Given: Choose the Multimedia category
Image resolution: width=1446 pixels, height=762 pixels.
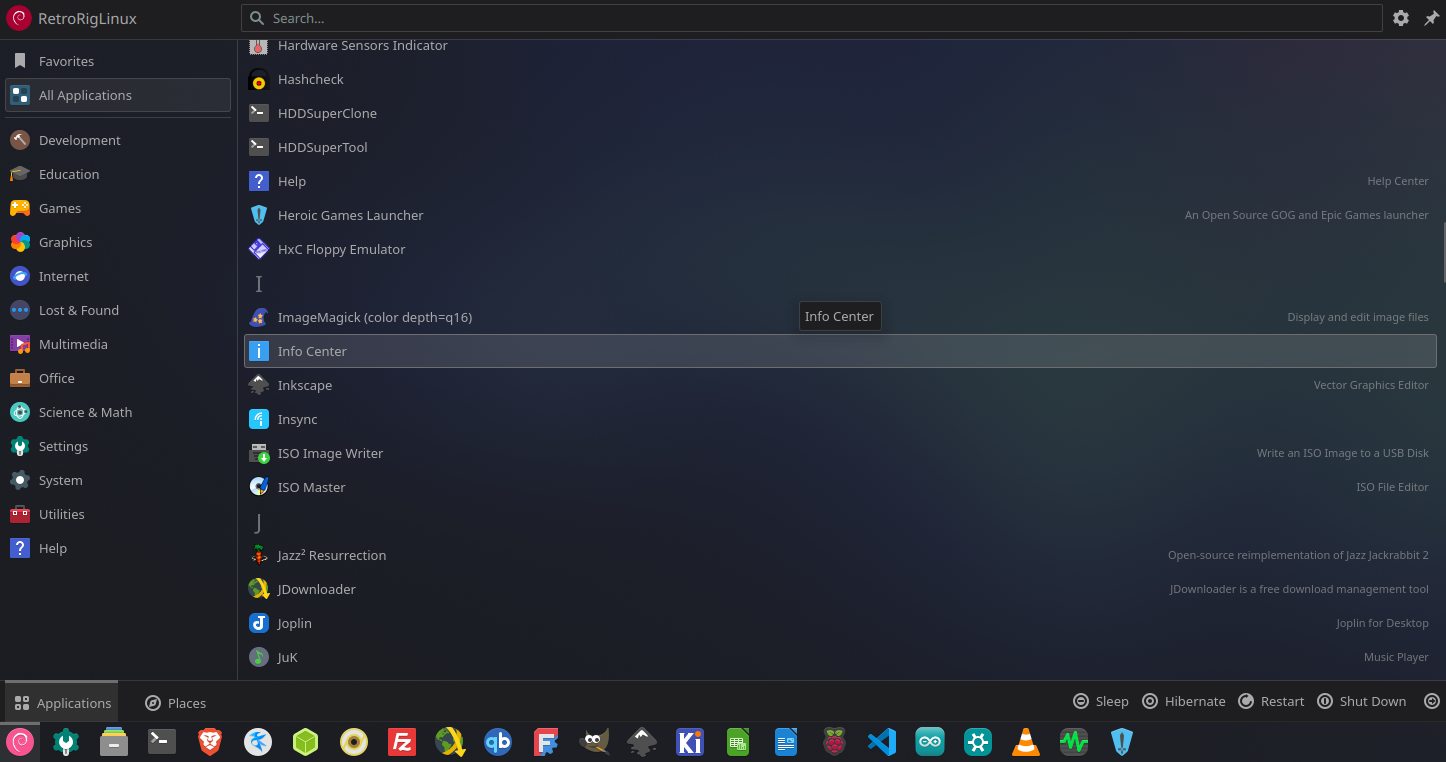Looking at the screenshot, I should 73,345.
